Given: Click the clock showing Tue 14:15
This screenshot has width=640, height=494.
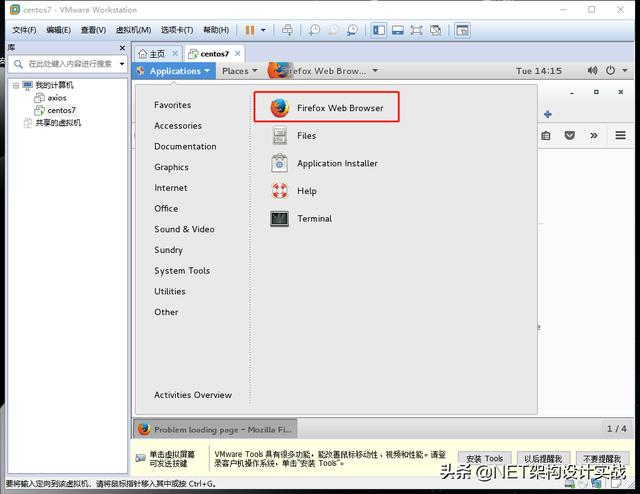Looking at the screenshot, I should tap(539, 71).
